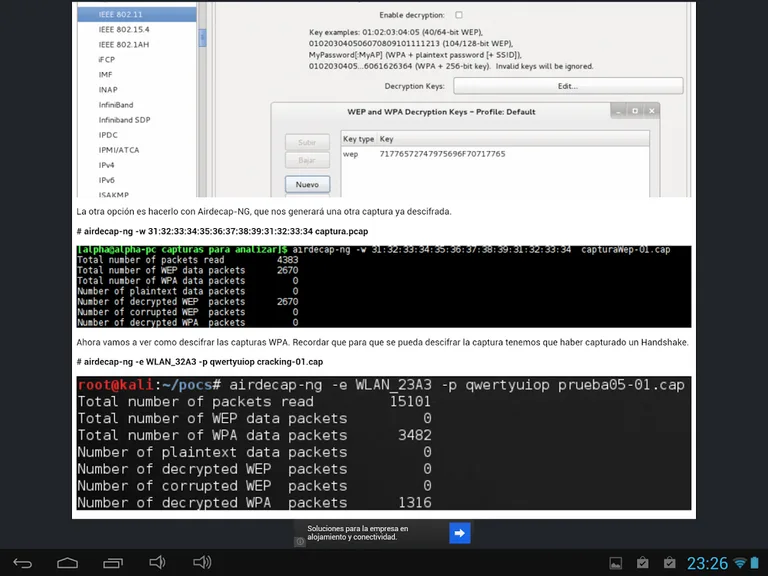Image resolution: width=768 pixels, height=576 pixels.
Task: Click the ad text 'Soluciones para la empresa'
Action: tap(358, 533)
